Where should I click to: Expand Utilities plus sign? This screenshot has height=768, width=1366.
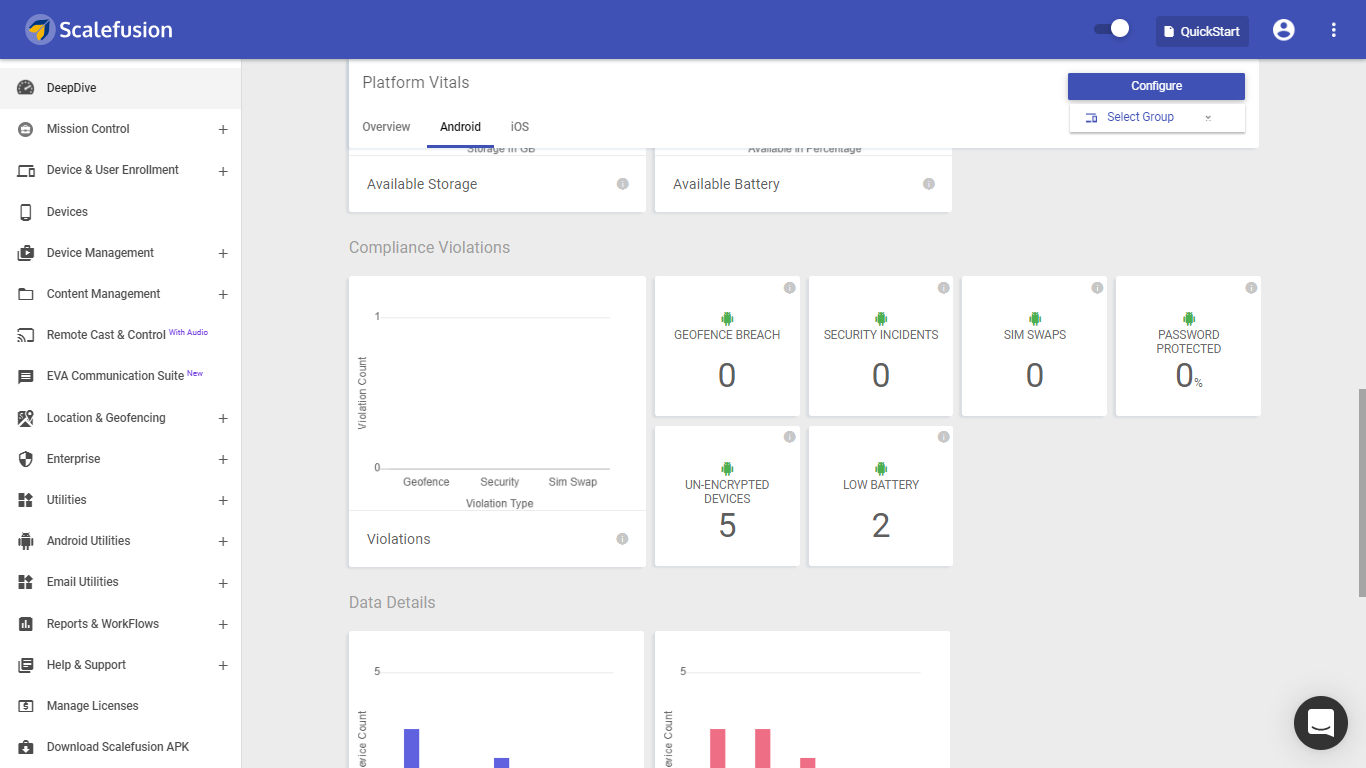[x=223, y=501]
